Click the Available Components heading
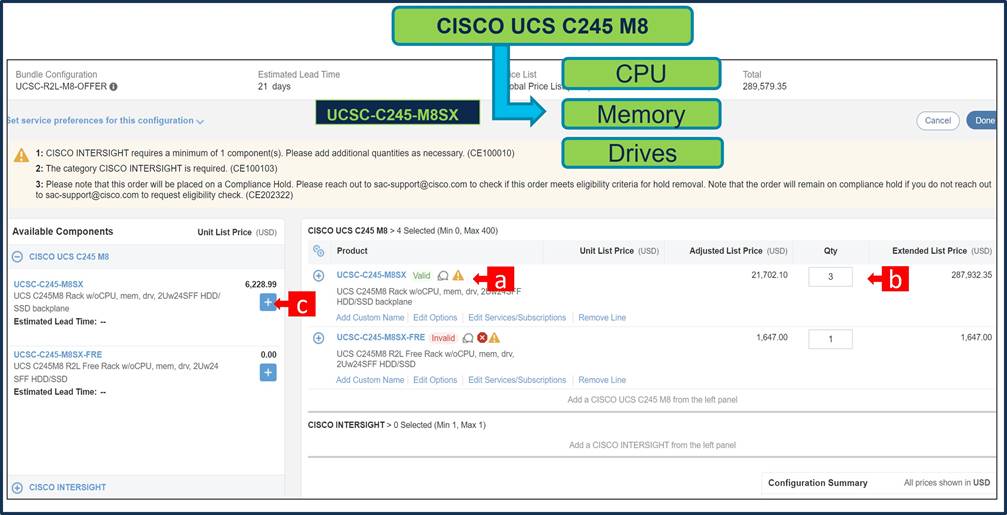Viewport: 1007px width, 515px height. pyautogui.click(x=62, y=232)
